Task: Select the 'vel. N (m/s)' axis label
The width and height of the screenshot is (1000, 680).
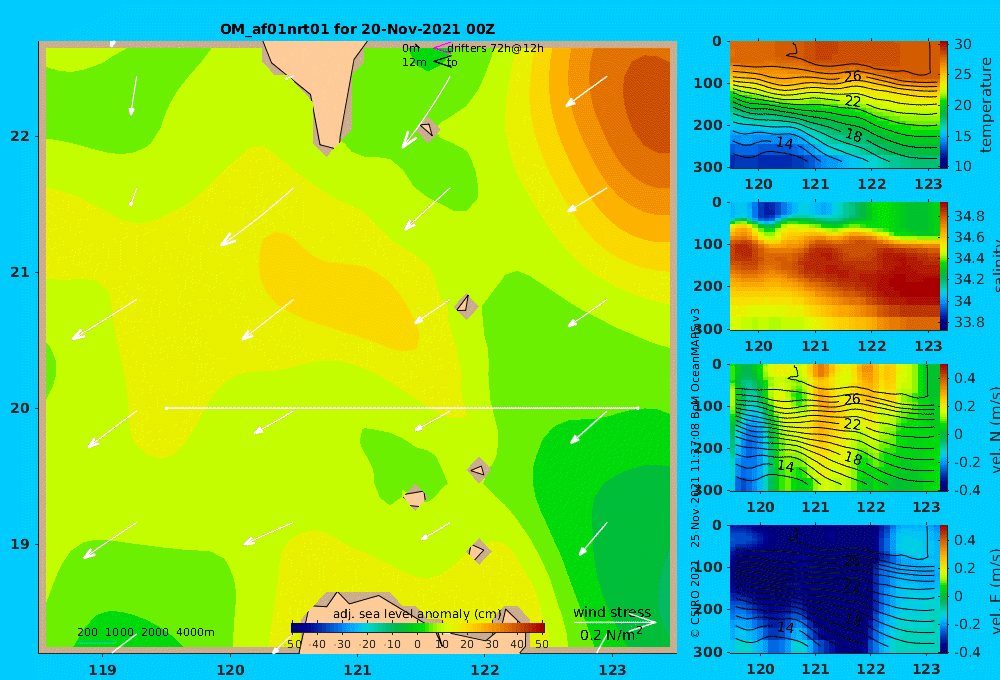Action: 994,429
